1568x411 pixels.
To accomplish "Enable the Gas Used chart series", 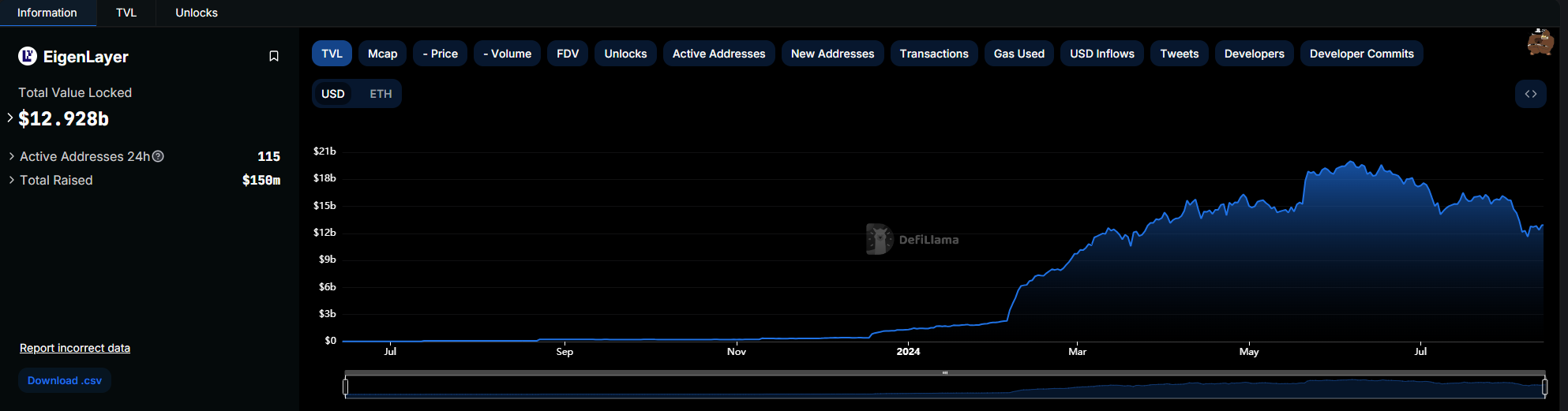I will (1019, 54).
